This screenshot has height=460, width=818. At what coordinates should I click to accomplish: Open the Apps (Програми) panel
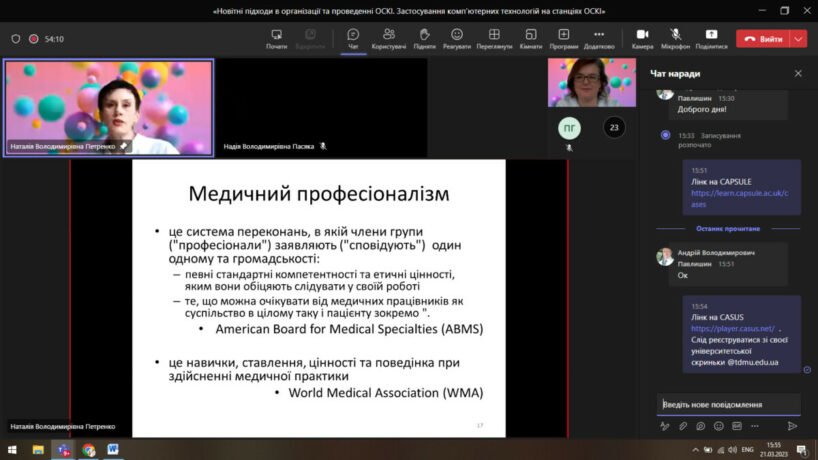tap(563, 38)
